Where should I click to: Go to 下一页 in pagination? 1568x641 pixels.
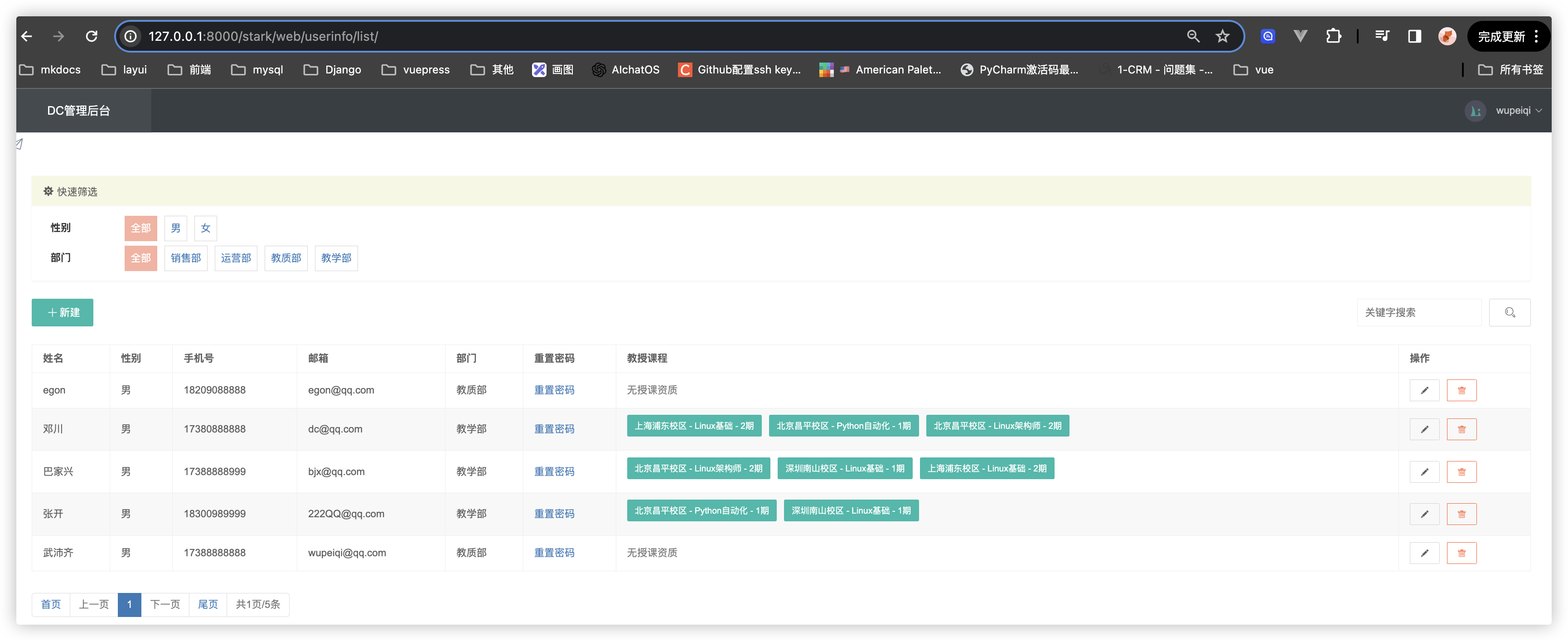(x=165, y=604)
